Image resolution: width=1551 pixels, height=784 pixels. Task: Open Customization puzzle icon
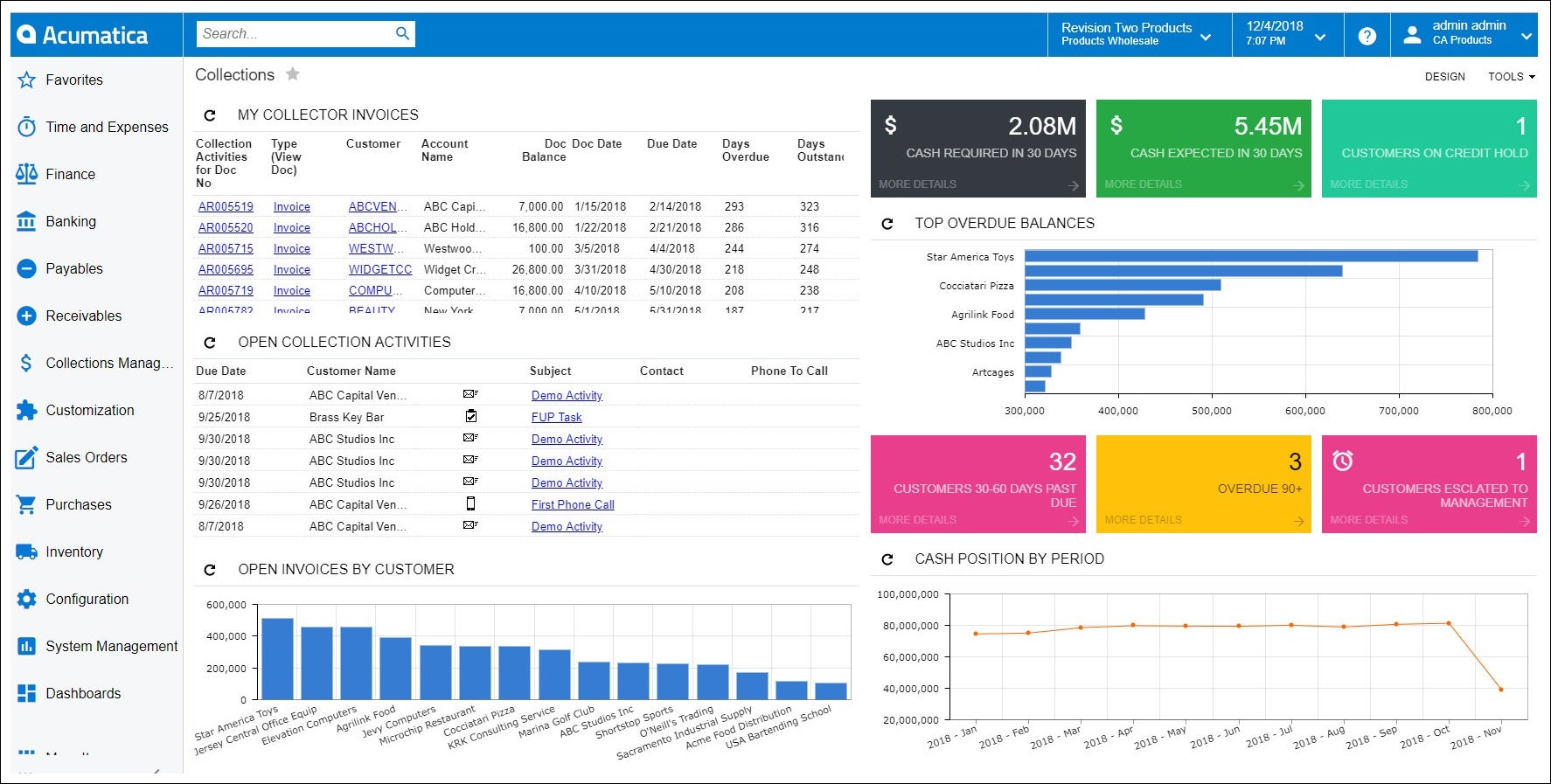[x=27, y=410]
